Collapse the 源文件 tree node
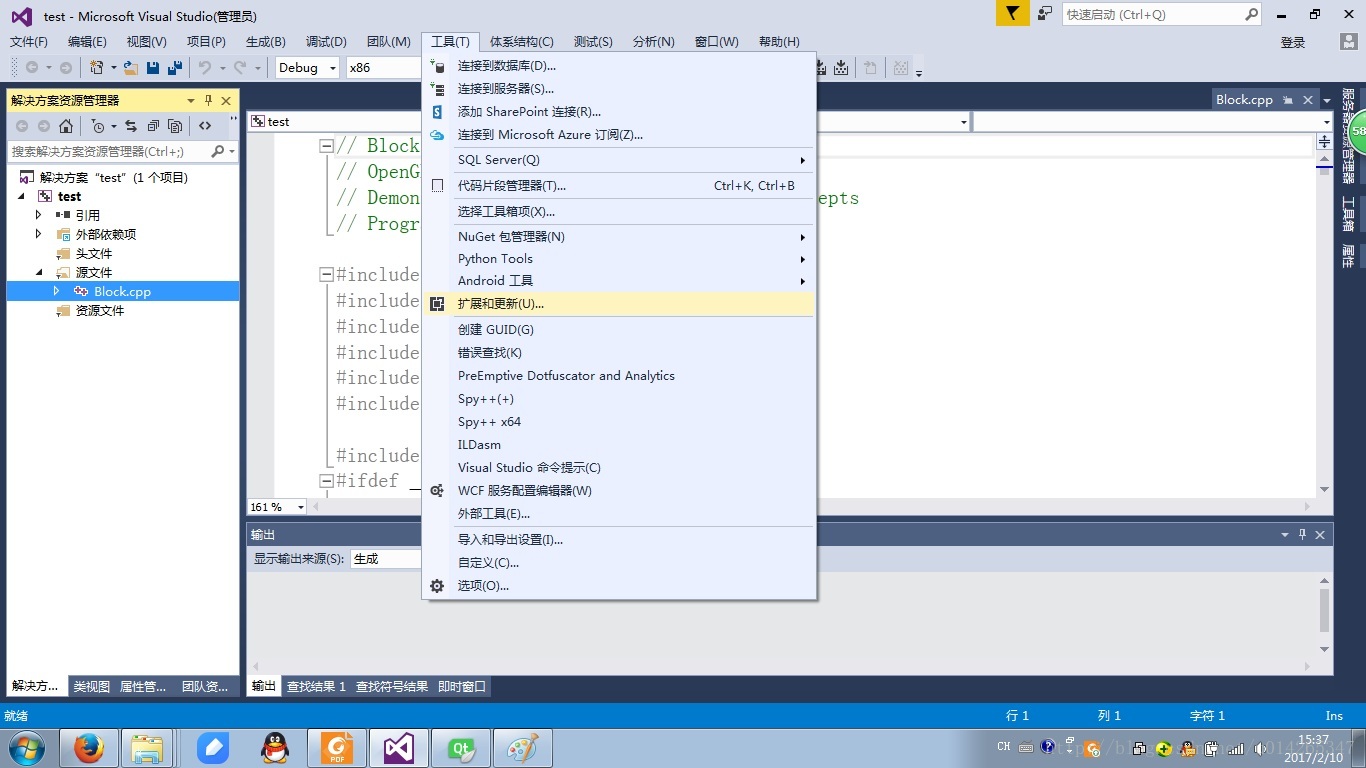Screen dimensions: 1366x768 click(39, 272)
